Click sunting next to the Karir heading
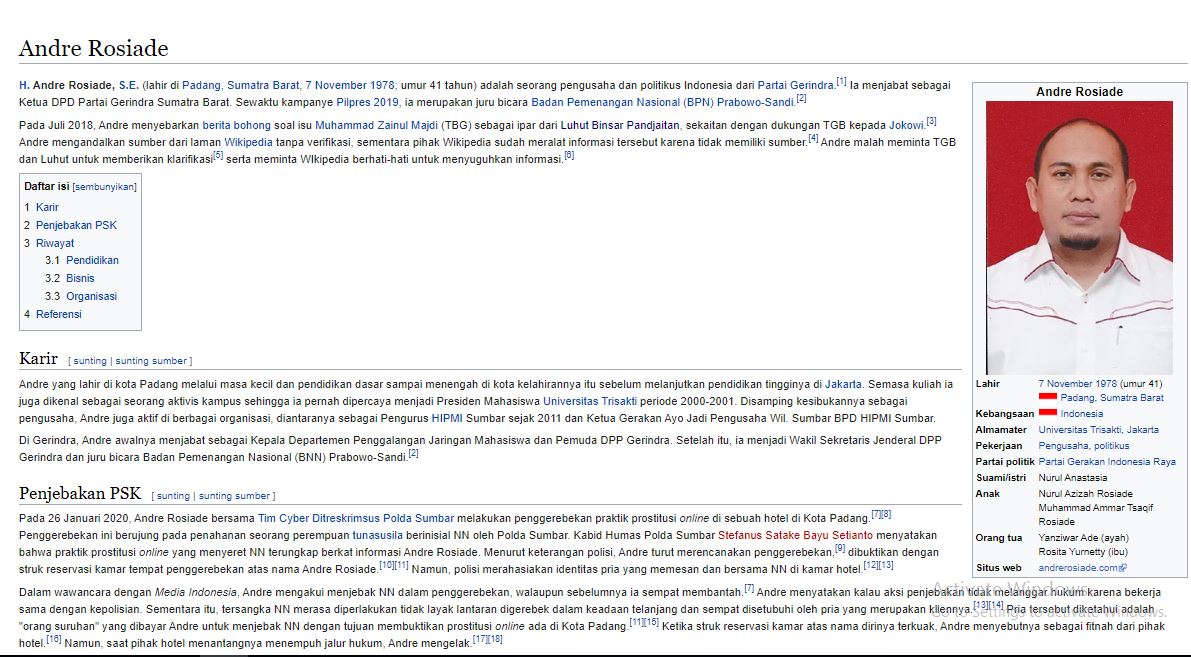This screenshot has height=657, width=1191. [x=90, y=362]
